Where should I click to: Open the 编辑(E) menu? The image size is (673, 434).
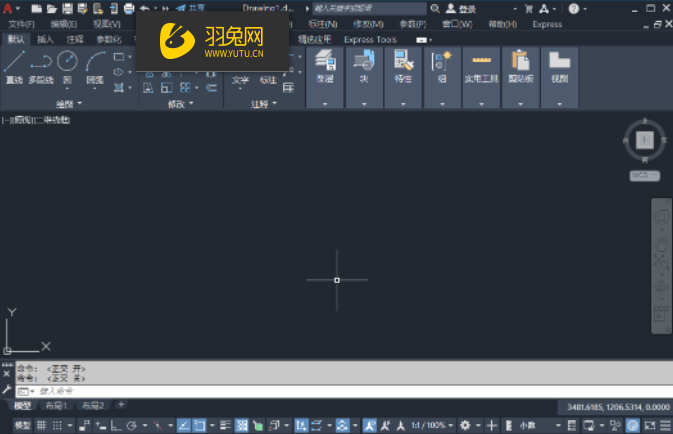click(x=64, y=24)
